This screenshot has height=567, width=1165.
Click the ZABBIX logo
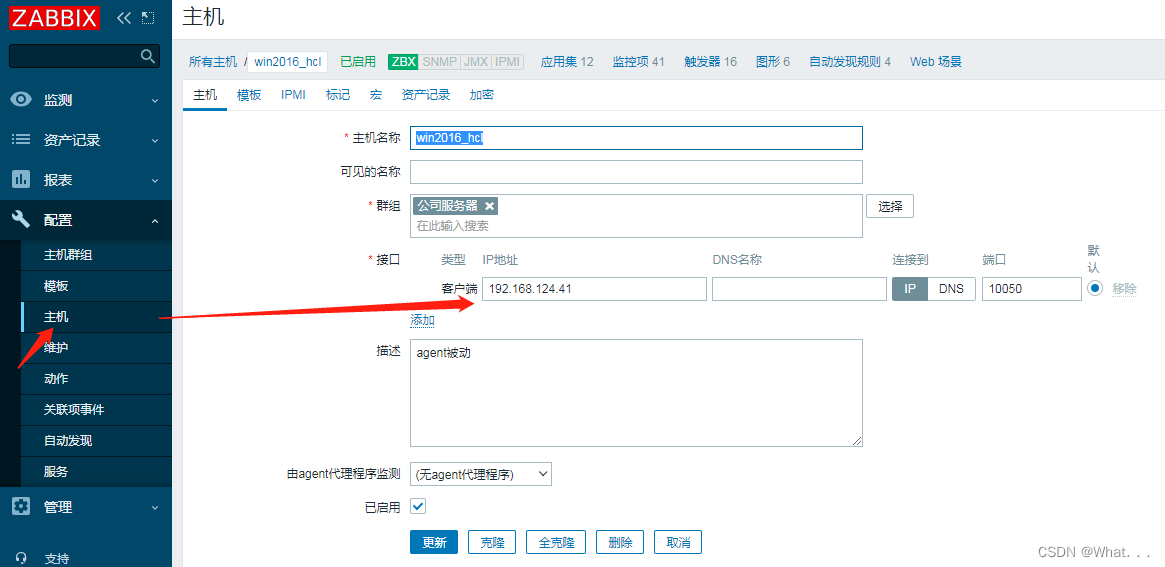pos(53,16)
